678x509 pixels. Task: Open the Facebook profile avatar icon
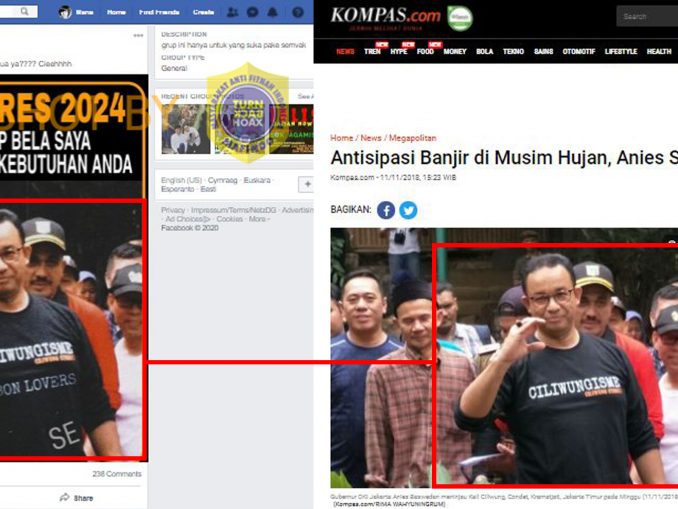point(65,12)
